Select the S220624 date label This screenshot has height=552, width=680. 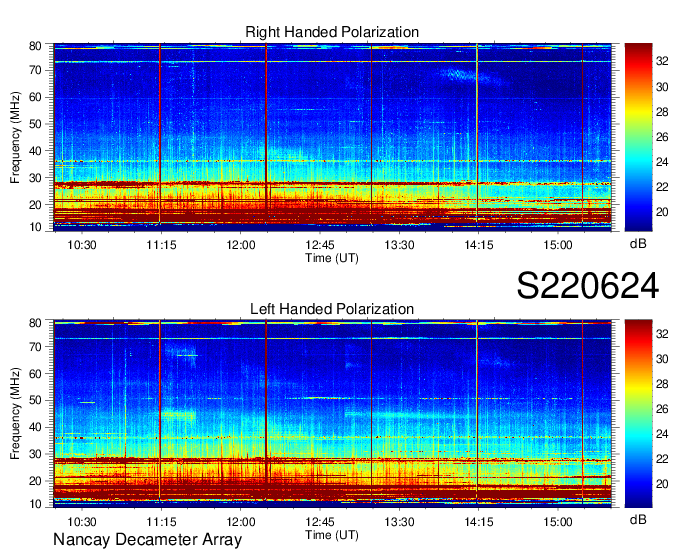(588, 285)
